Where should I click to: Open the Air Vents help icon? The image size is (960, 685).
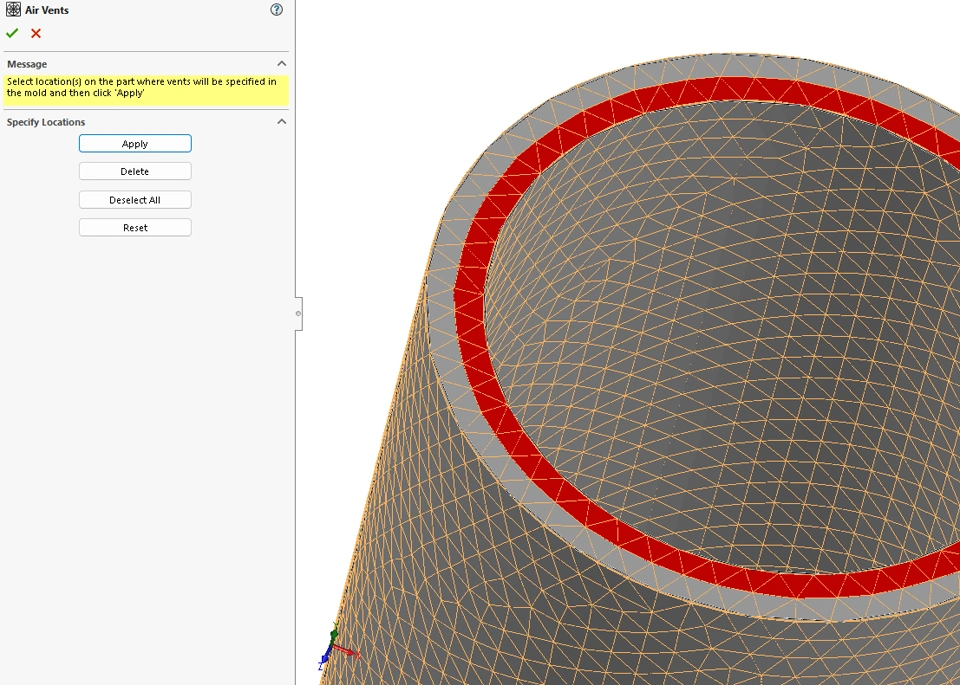tap(277, 9)
